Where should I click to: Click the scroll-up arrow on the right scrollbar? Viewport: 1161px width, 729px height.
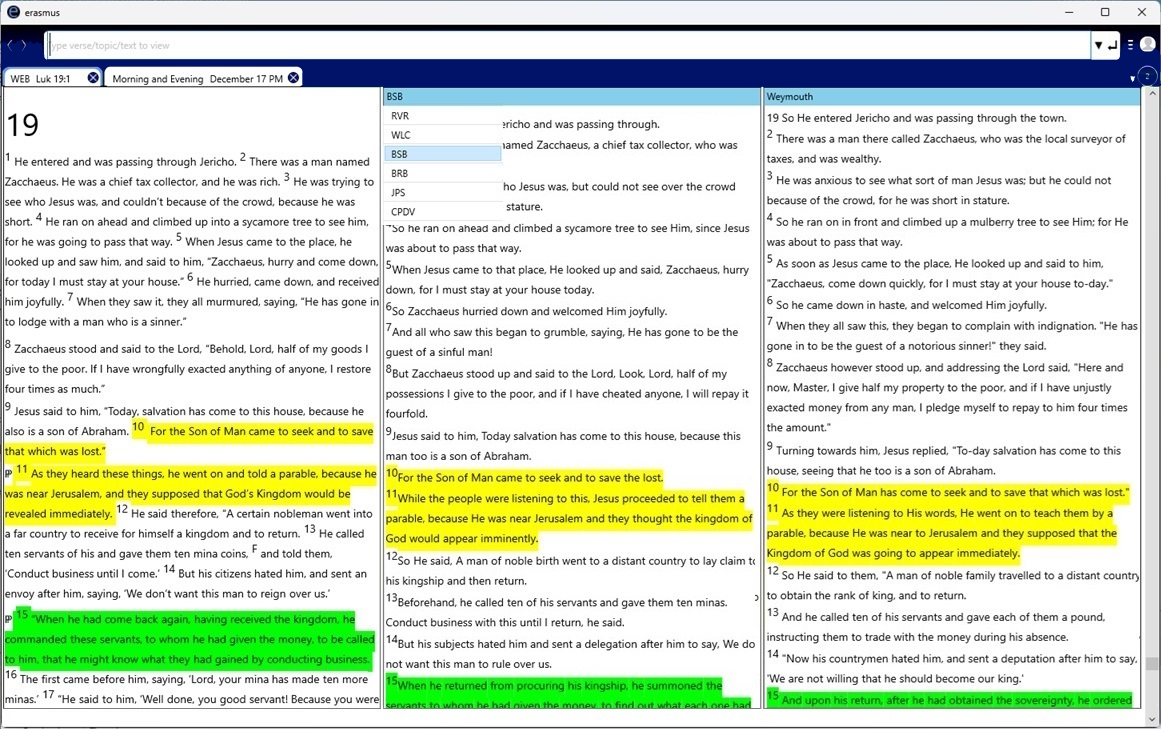[1151, 95]
